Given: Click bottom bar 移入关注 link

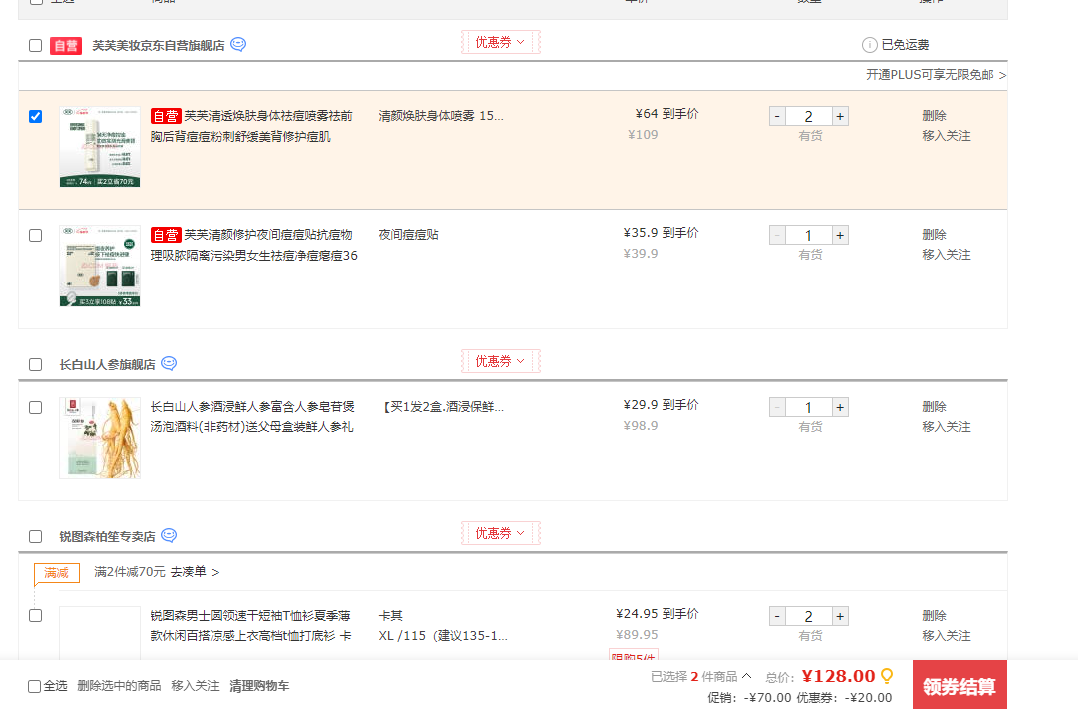Looking at the screenshot, I should pyautogui.click(x=195, y=686).
